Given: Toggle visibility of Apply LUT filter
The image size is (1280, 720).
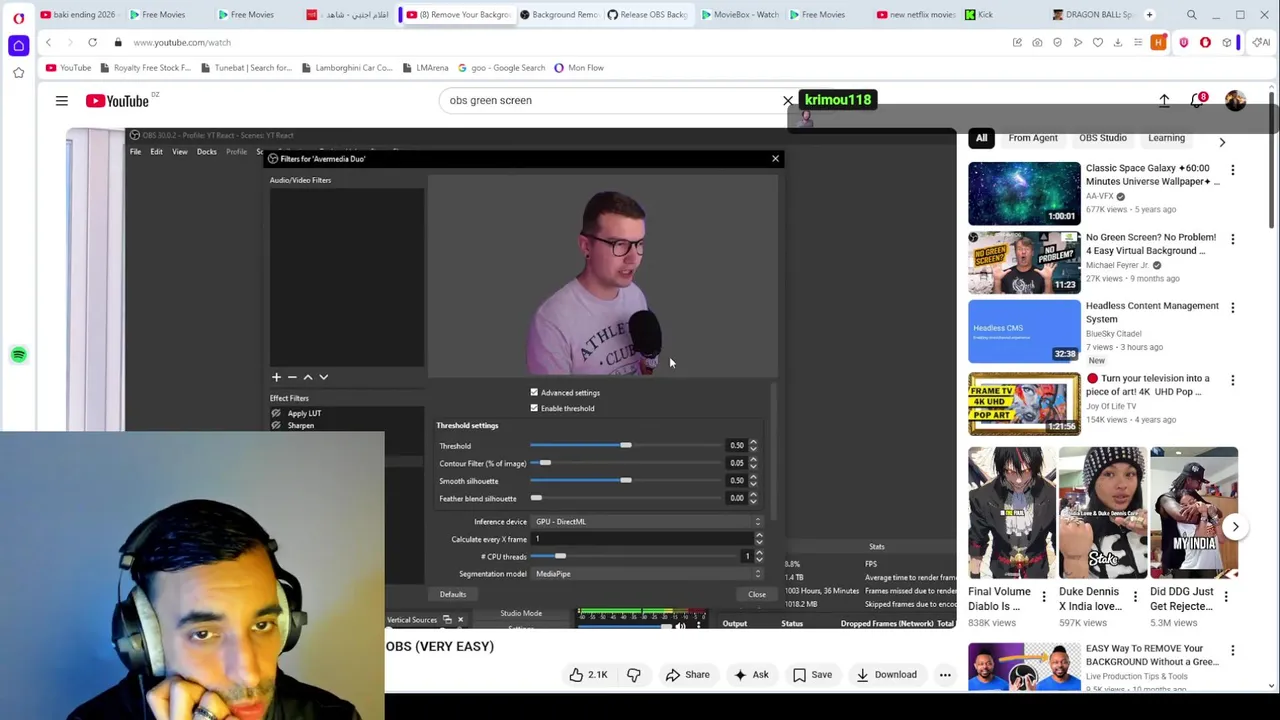Looking at the screenshot, I should click(276, 413).
